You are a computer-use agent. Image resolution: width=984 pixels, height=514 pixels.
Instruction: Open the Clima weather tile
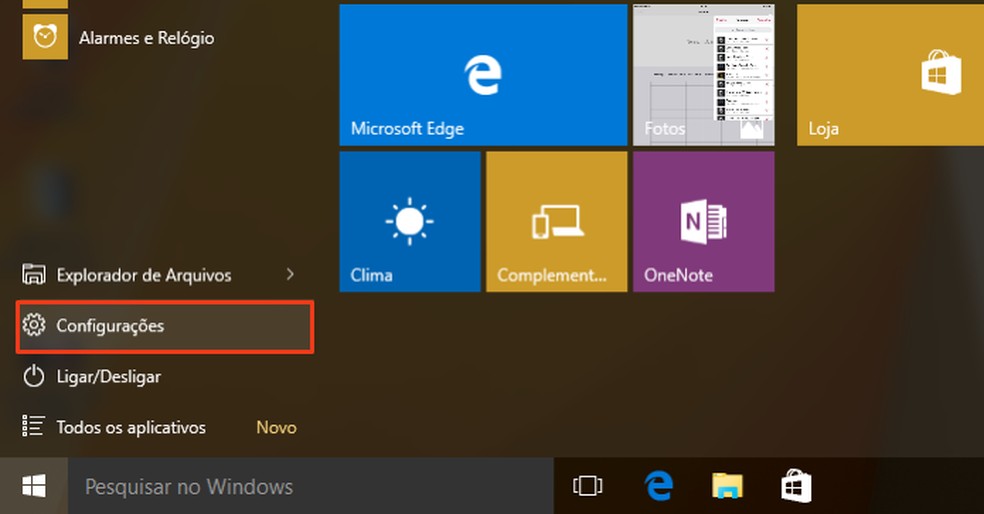pos(410,222)
